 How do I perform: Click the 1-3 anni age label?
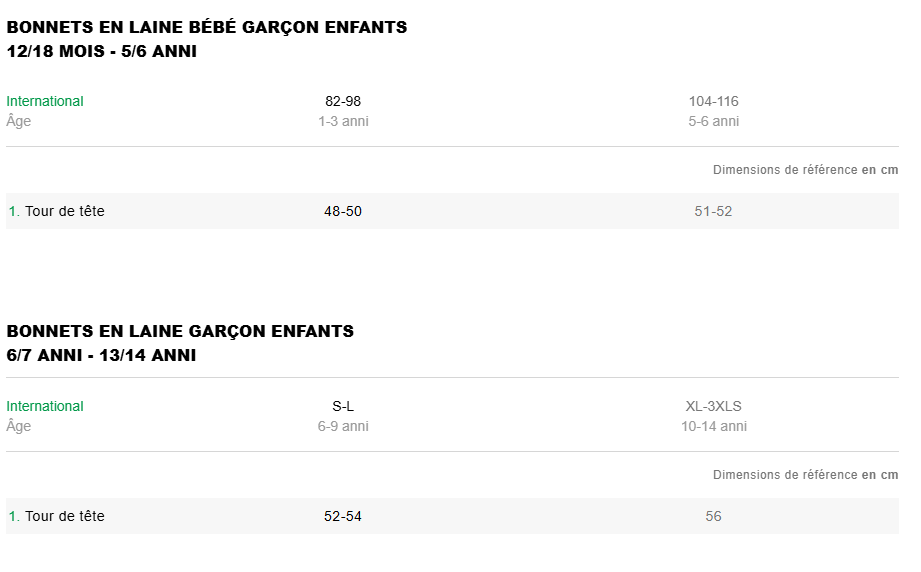coord(343,121)
